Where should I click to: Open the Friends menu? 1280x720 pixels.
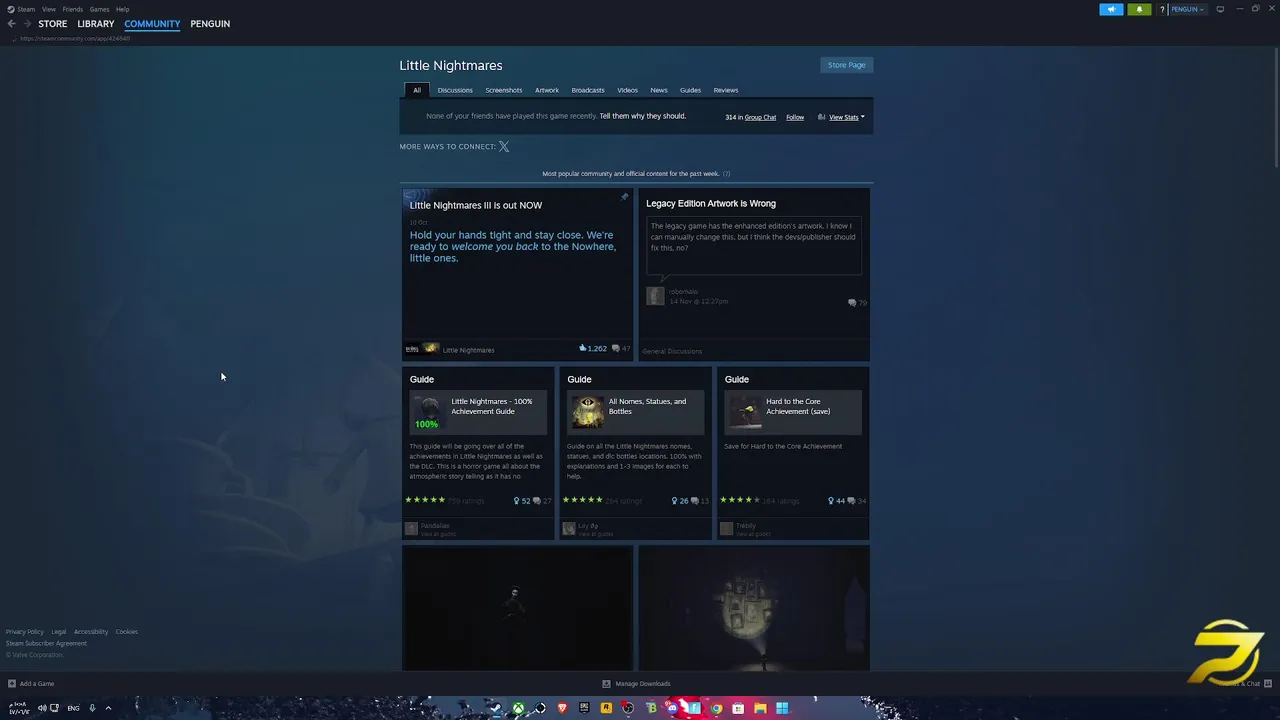[73, 9]
